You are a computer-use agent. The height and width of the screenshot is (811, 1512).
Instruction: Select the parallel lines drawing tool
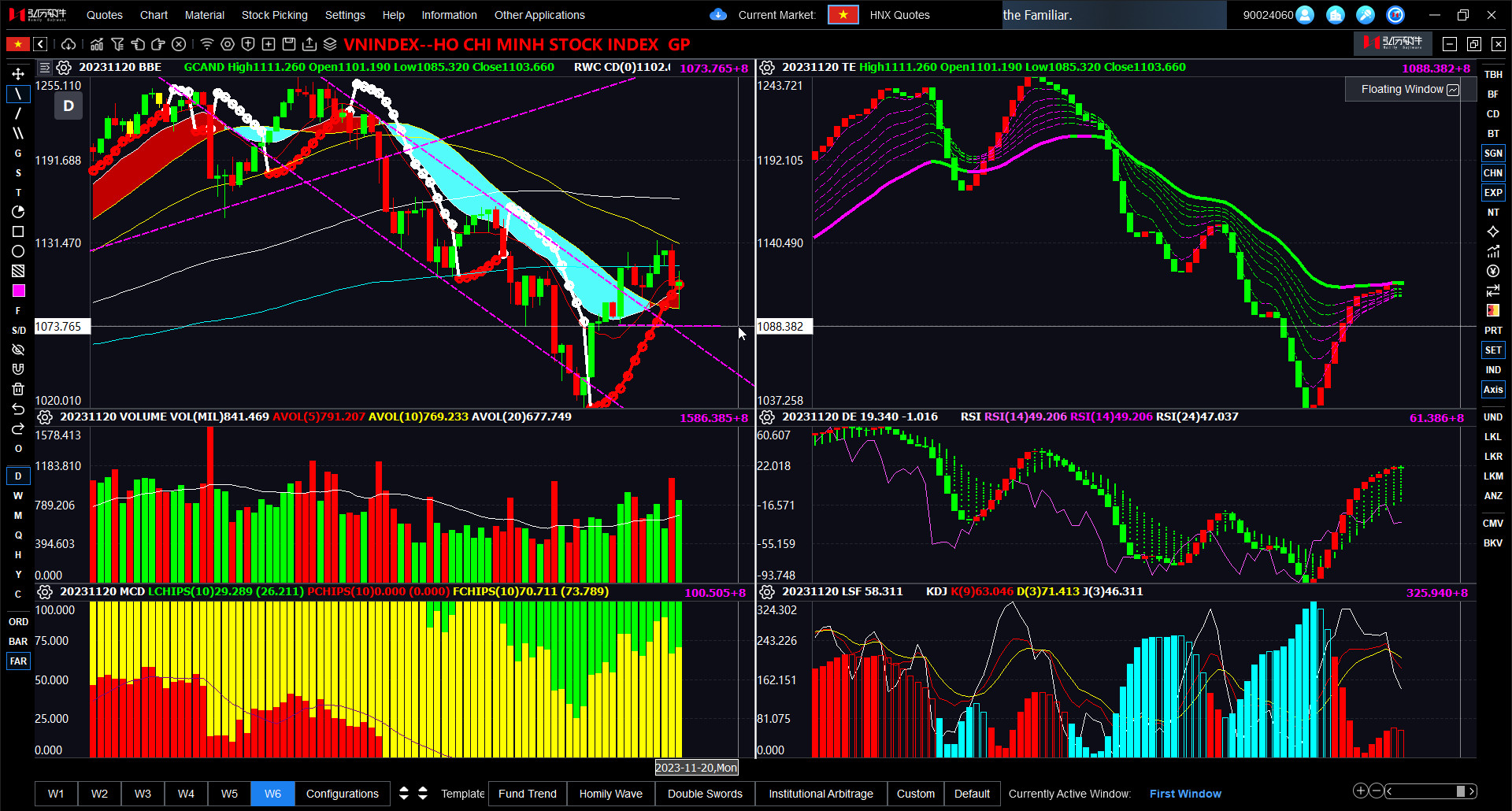coord(18,133)
